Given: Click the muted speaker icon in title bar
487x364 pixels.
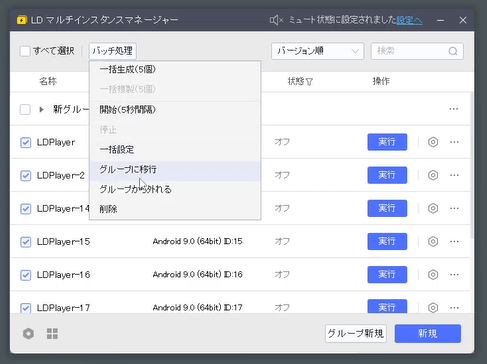Looking at the screenshot, I should tap(276, 20).
